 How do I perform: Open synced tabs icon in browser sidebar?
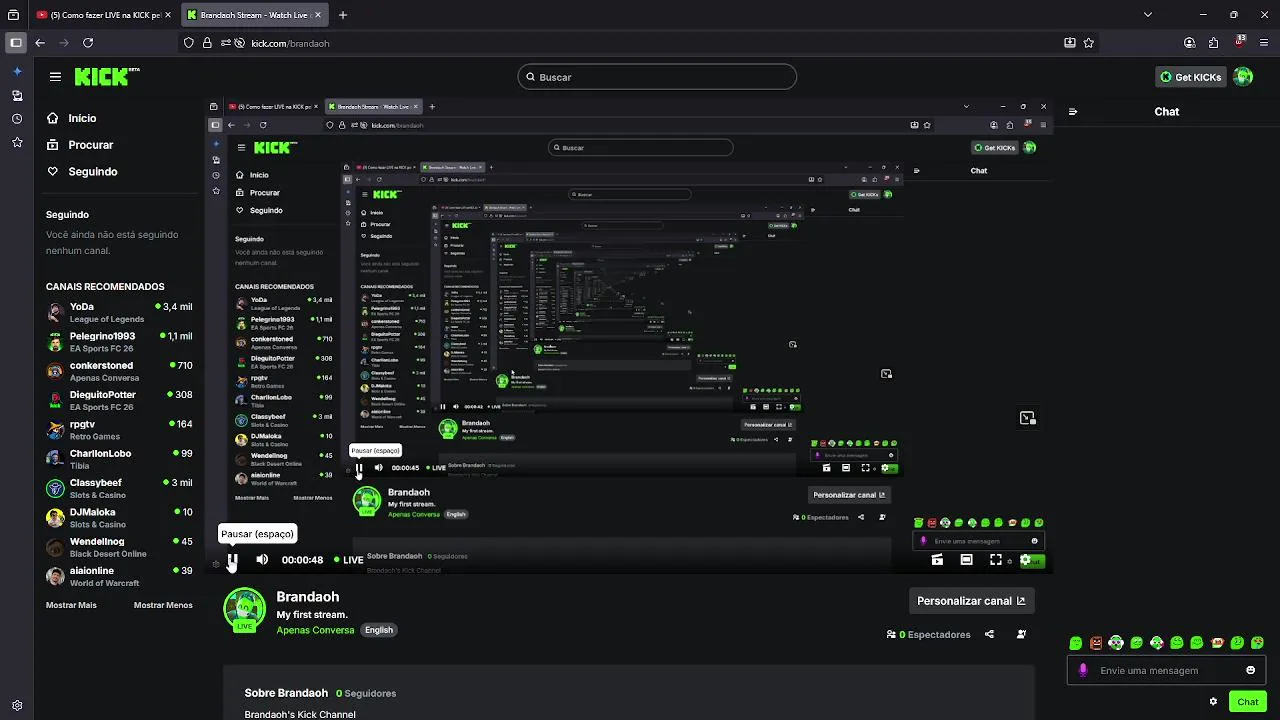click(x=17, y=96)
